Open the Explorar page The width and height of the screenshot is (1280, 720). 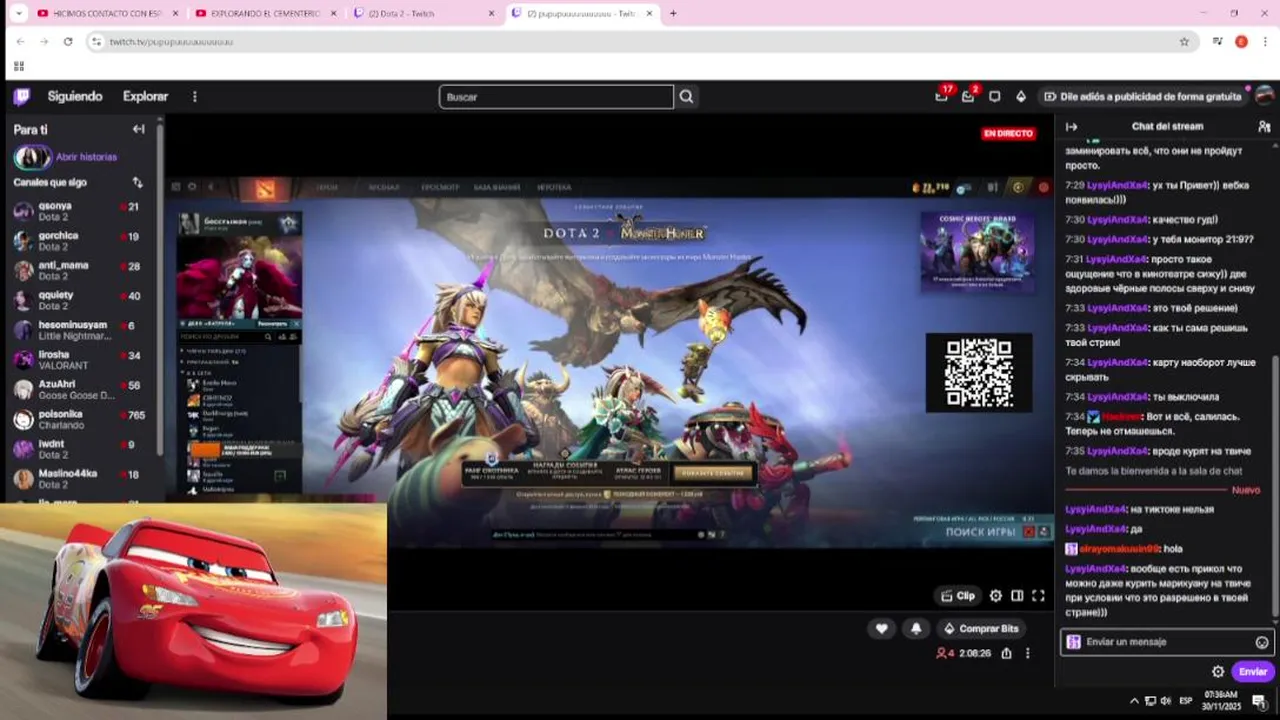pos(145,97)
